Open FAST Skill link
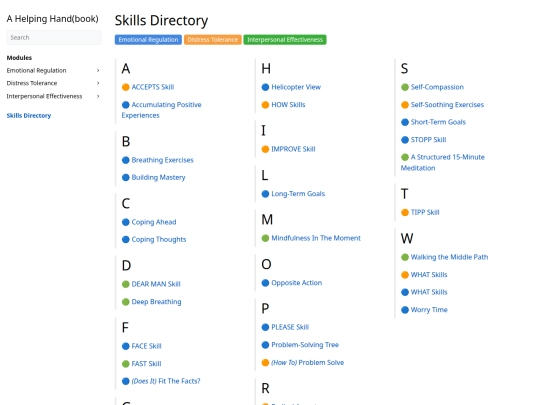540x405 pixels. (146, 364)
